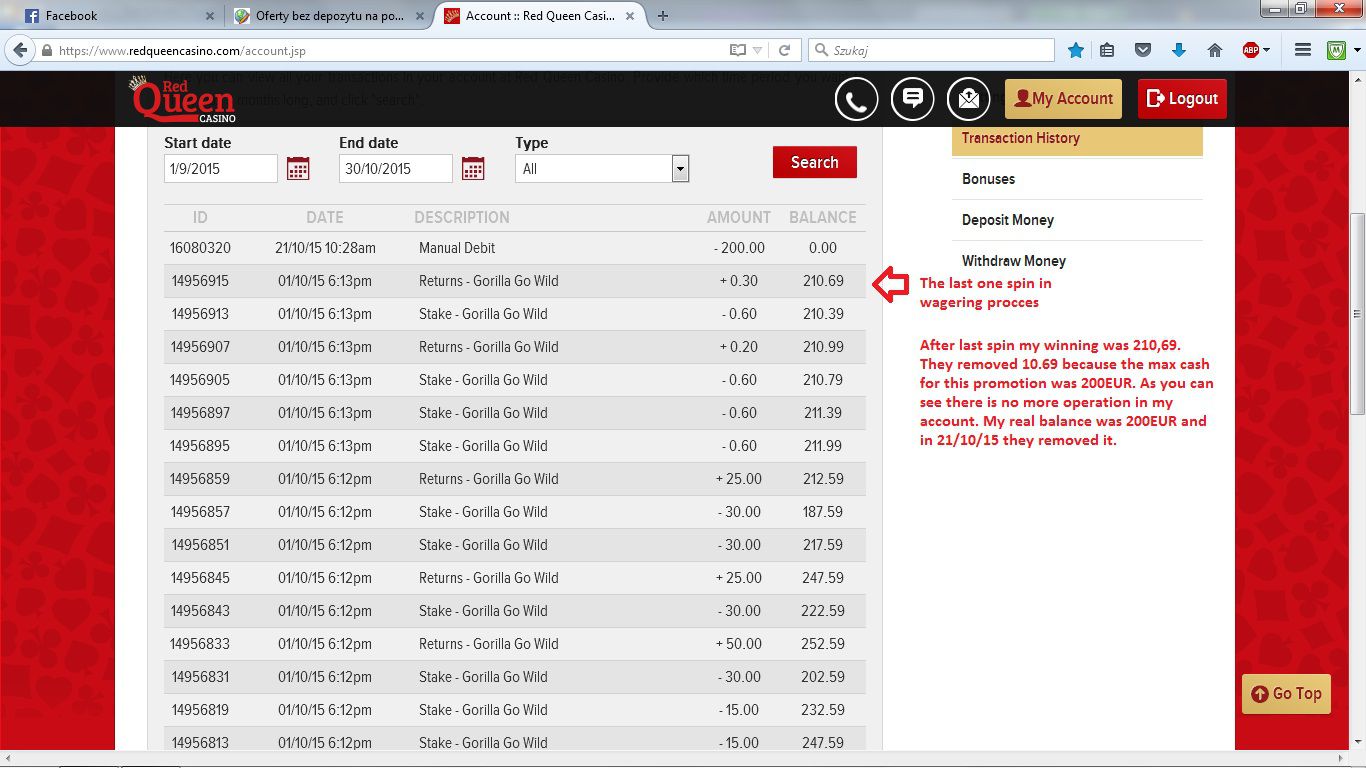Open Deposit Money in the sidebar
This screenshot has width=1366, height=768.
(x=1077, y=220)
